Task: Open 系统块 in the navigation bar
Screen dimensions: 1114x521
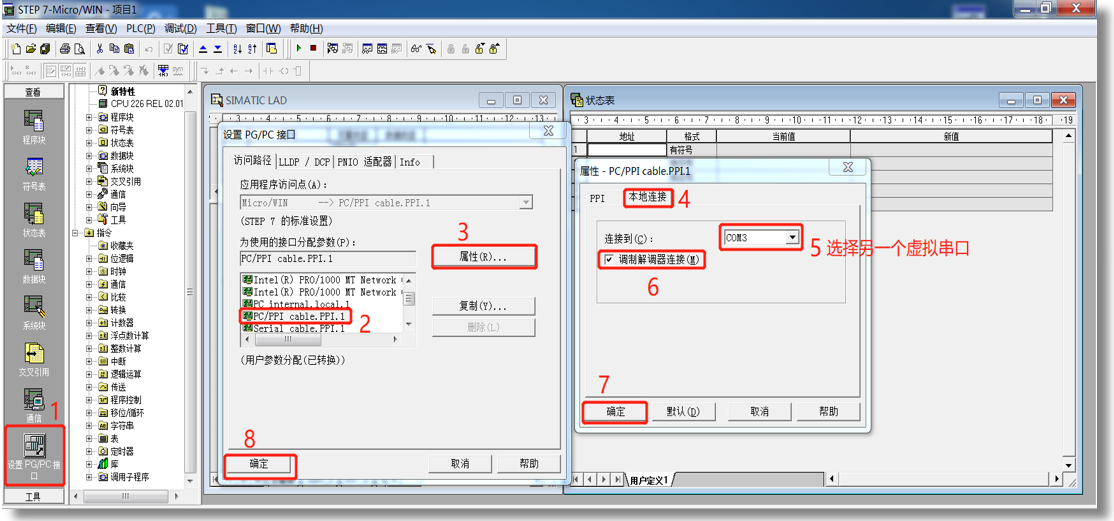Action: click(33, 311)
